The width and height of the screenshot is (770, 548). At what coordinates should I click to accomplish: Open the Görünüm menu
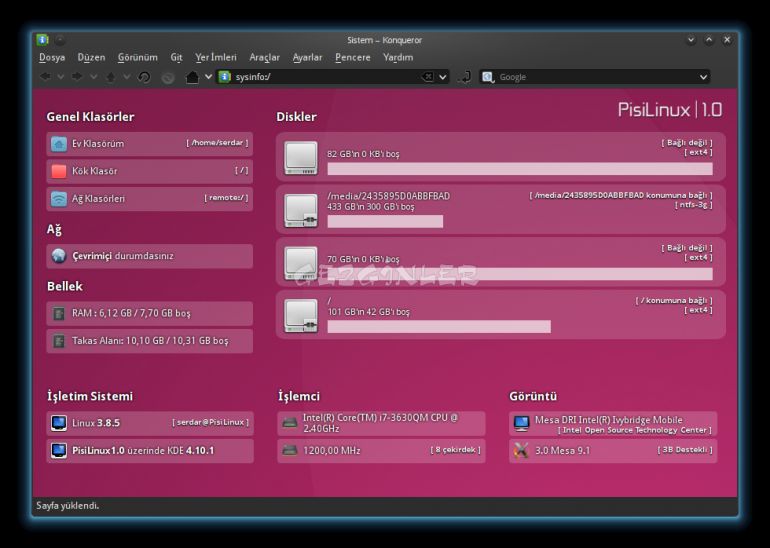tap(138, 57)
